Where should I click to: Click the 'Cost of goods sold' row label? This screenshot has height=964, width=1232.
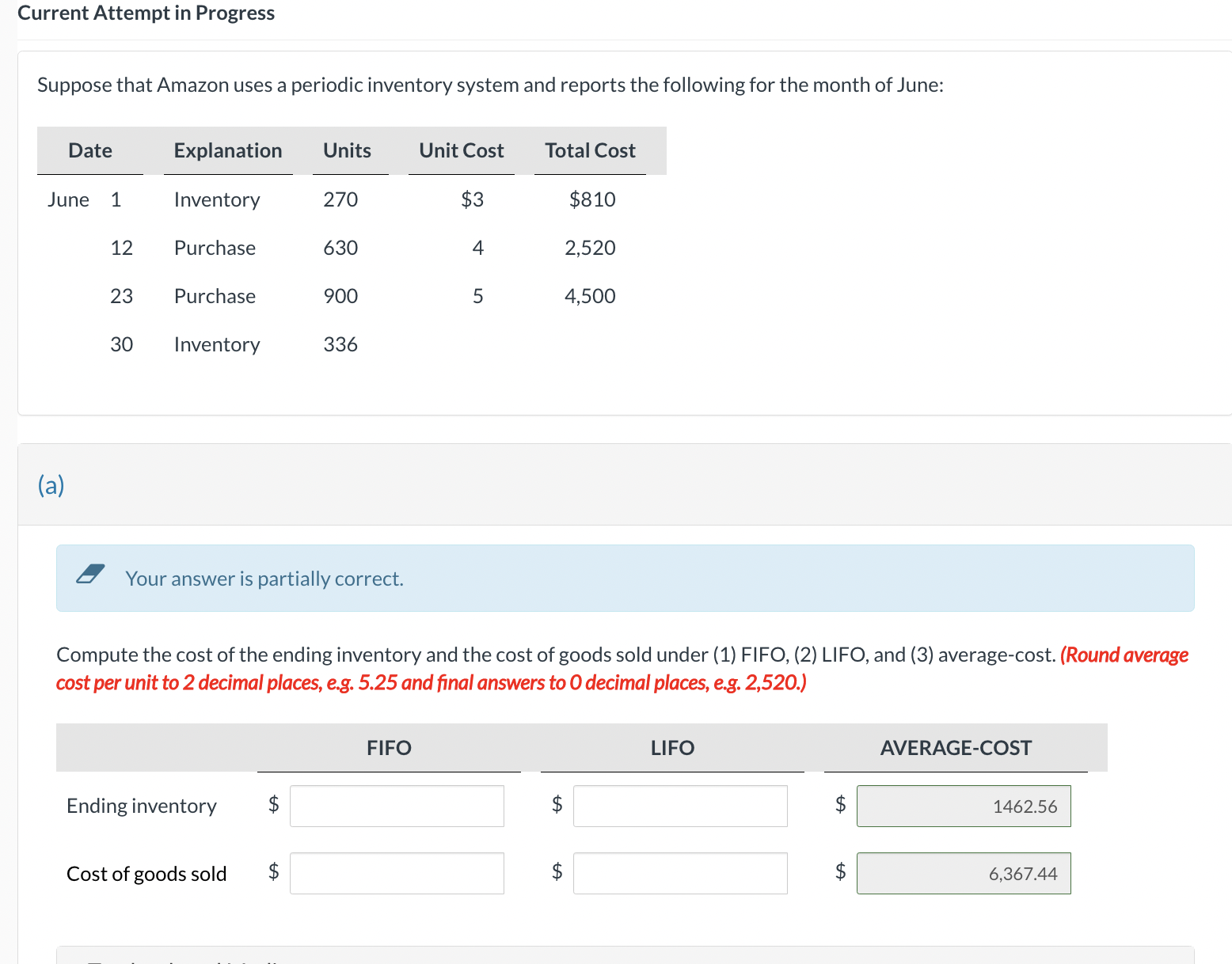[146, 874]
